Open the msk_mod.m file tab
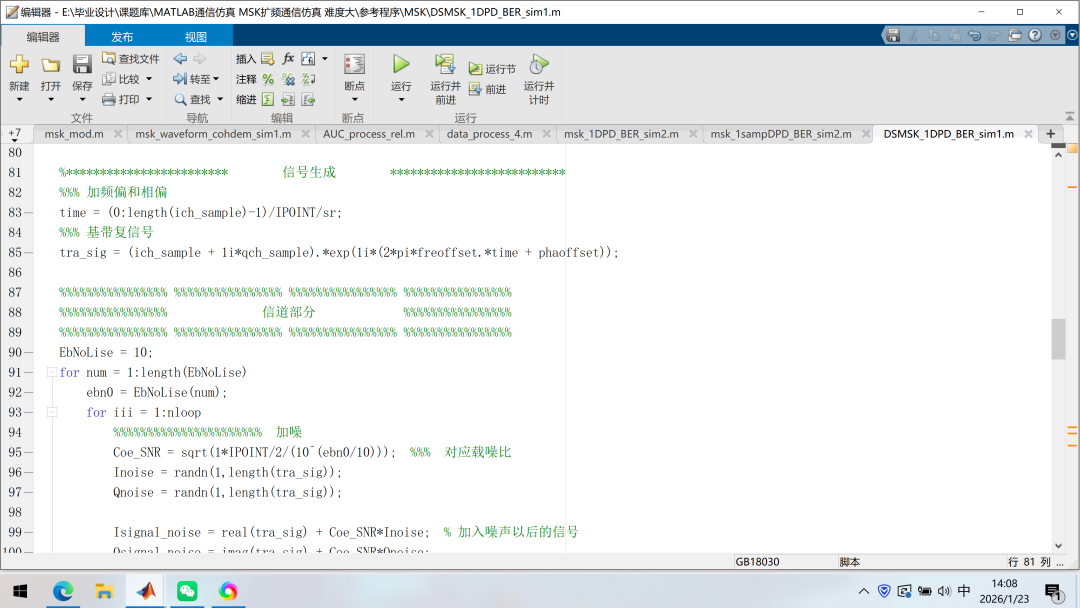The height and width of the screenshot is (608, 1080). (x=74, y=134)
